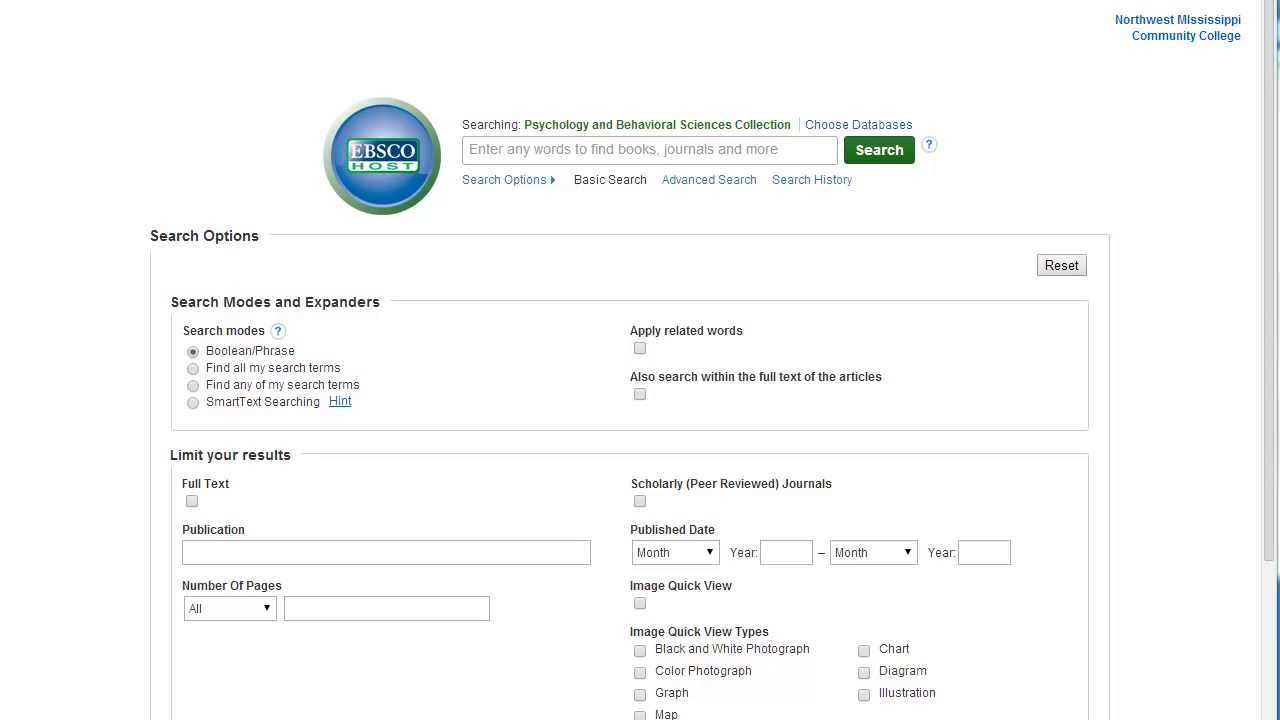1280x720 pixels.
Task: Open Northwest Mississippi Community College link
Action: pos(1178,28)
